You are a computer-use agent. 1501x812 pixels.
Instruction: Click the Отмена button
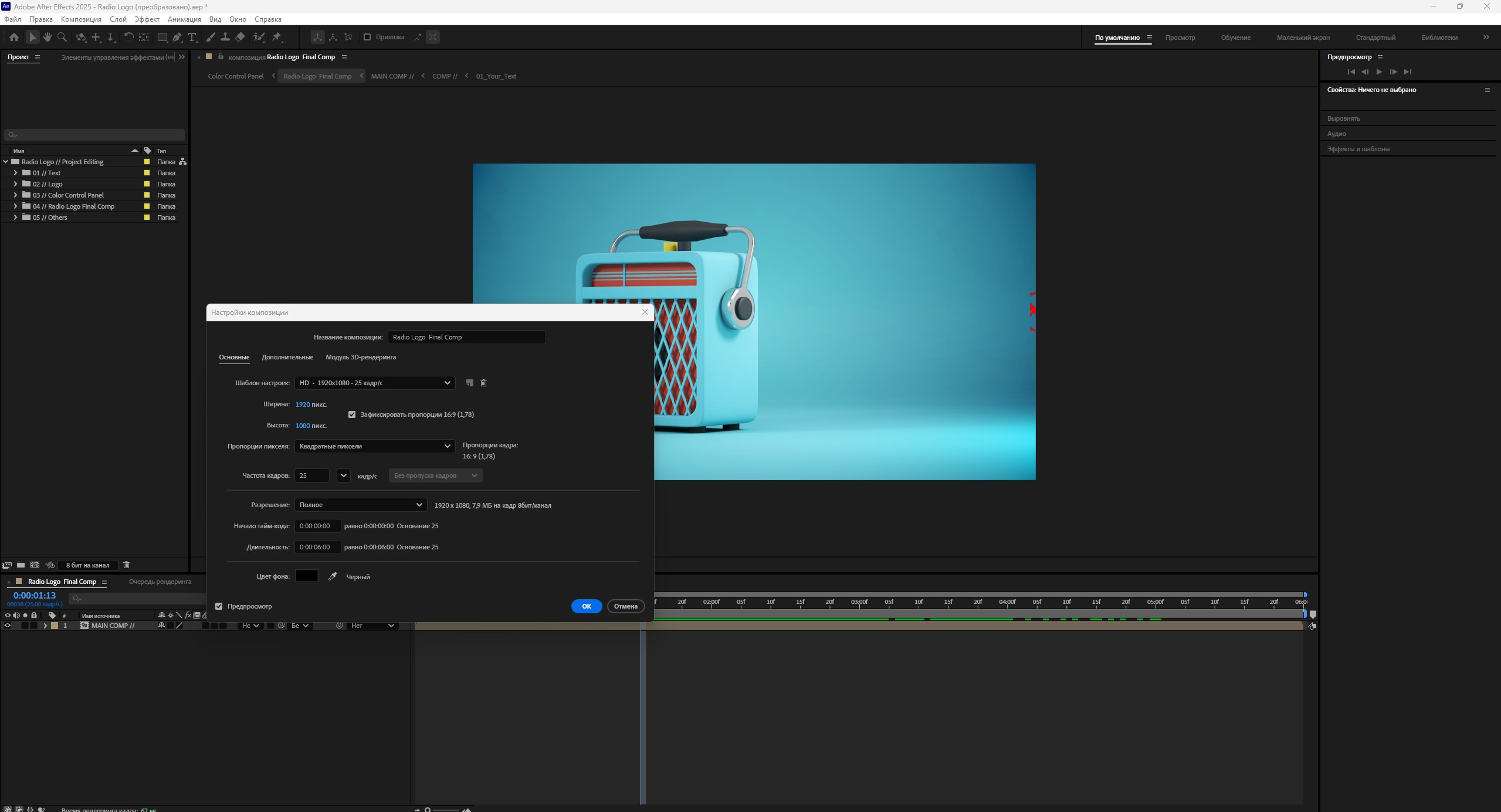pos(625,606)
